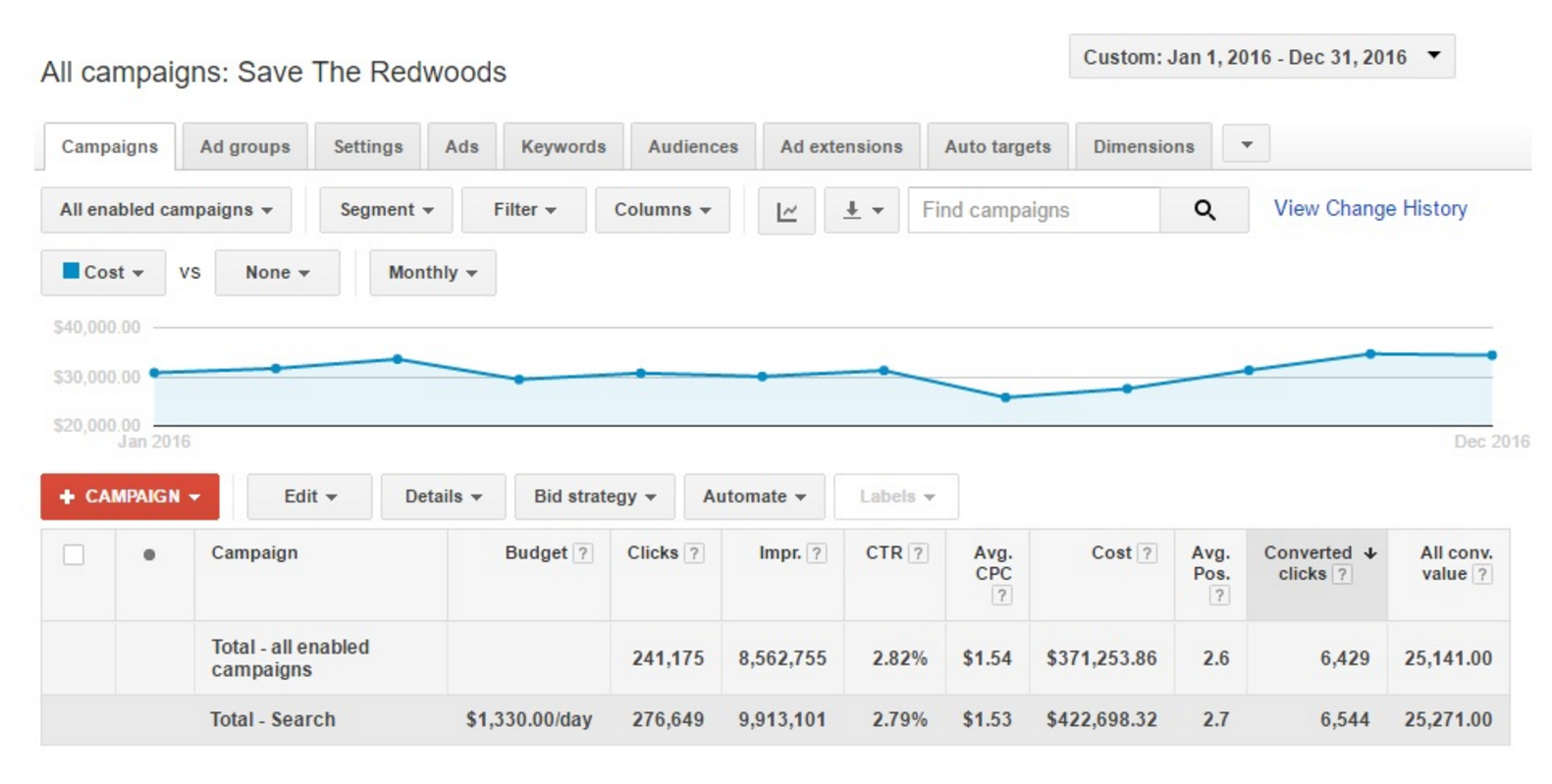Open the None comparison metric dropdown
Screen dimensions: 1552x784
click(x=277, y=273)
